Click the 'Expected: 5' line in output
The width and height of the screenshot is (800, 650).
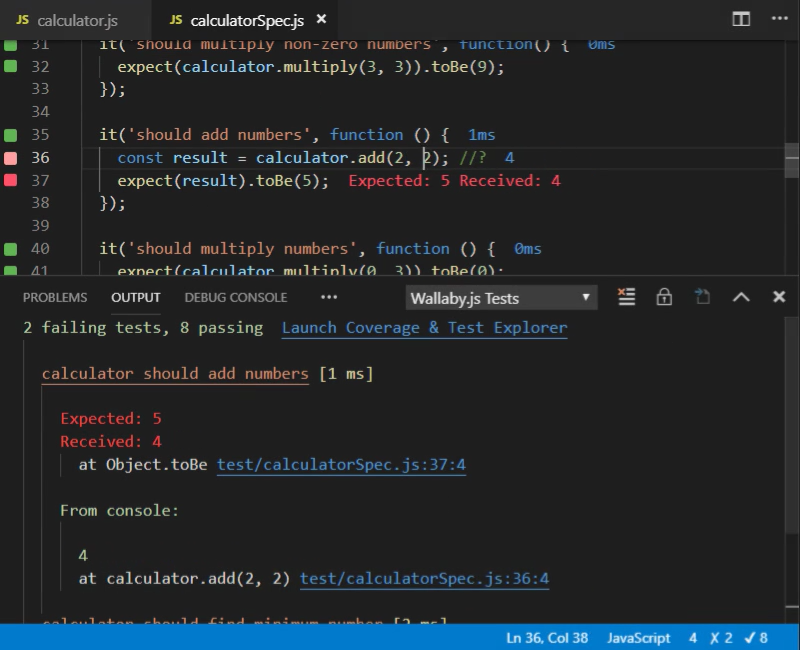click(111, 419)
